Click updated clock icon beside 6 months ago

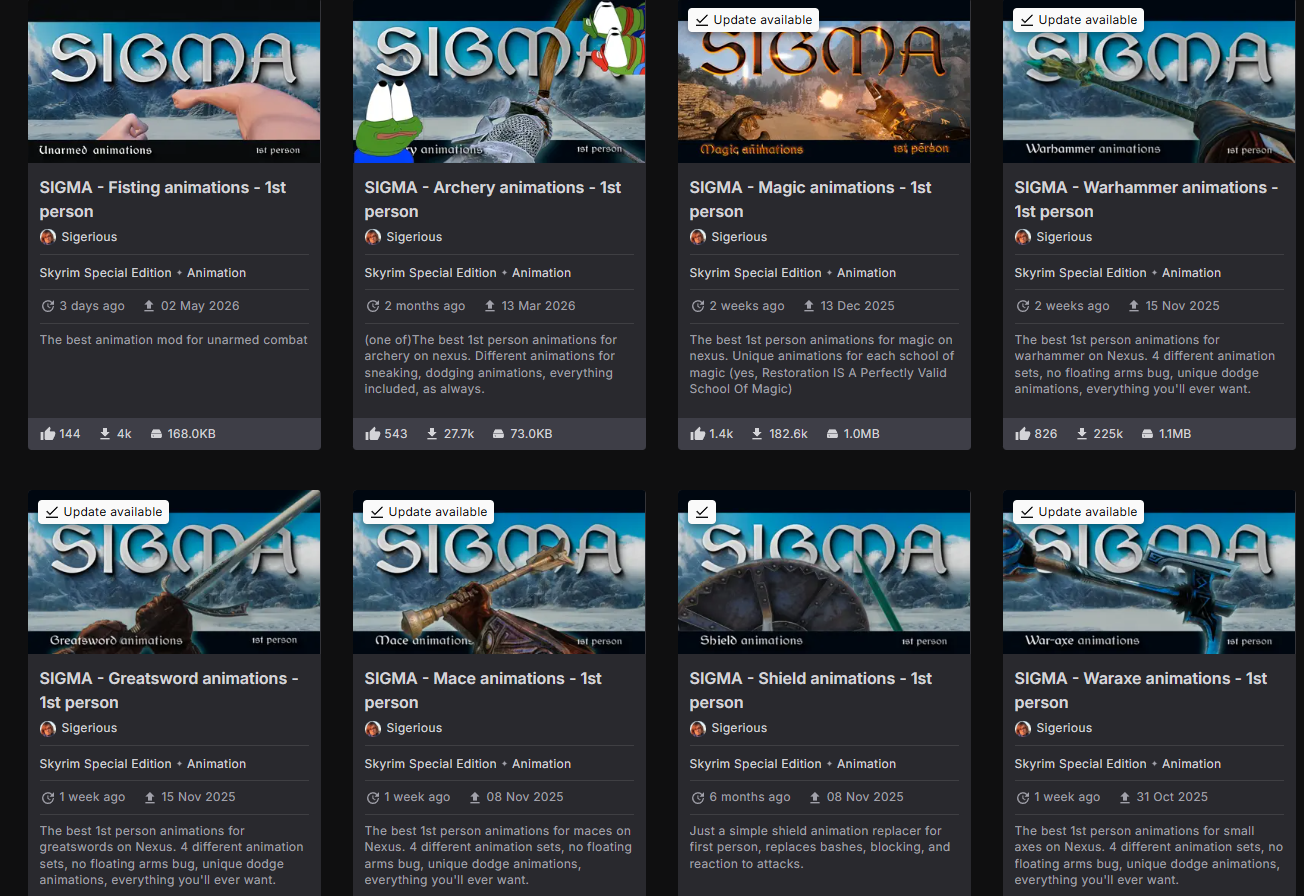coord(697,797)
